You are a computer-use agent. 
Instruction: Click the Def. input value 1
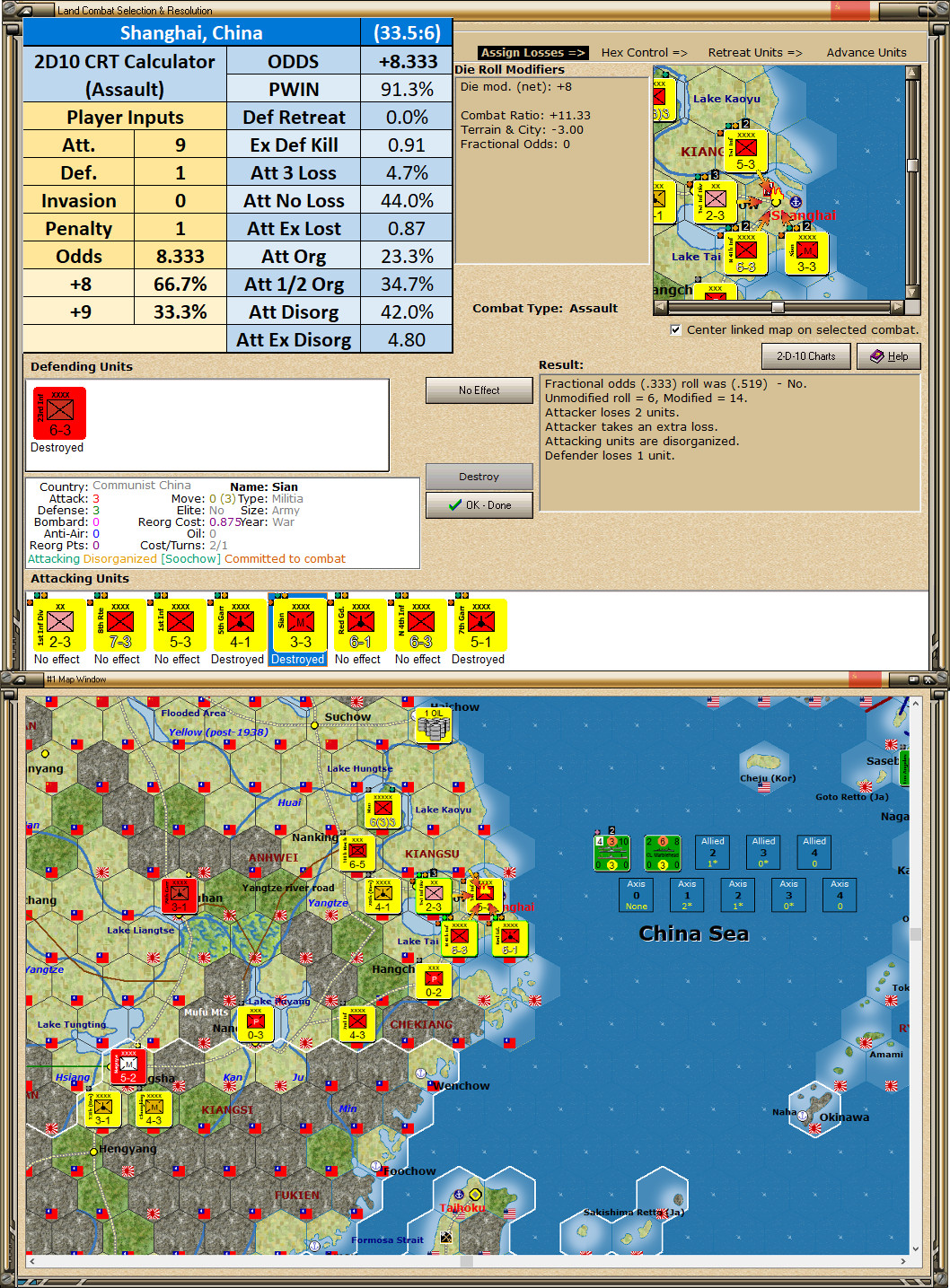click(x=180, y=172)
